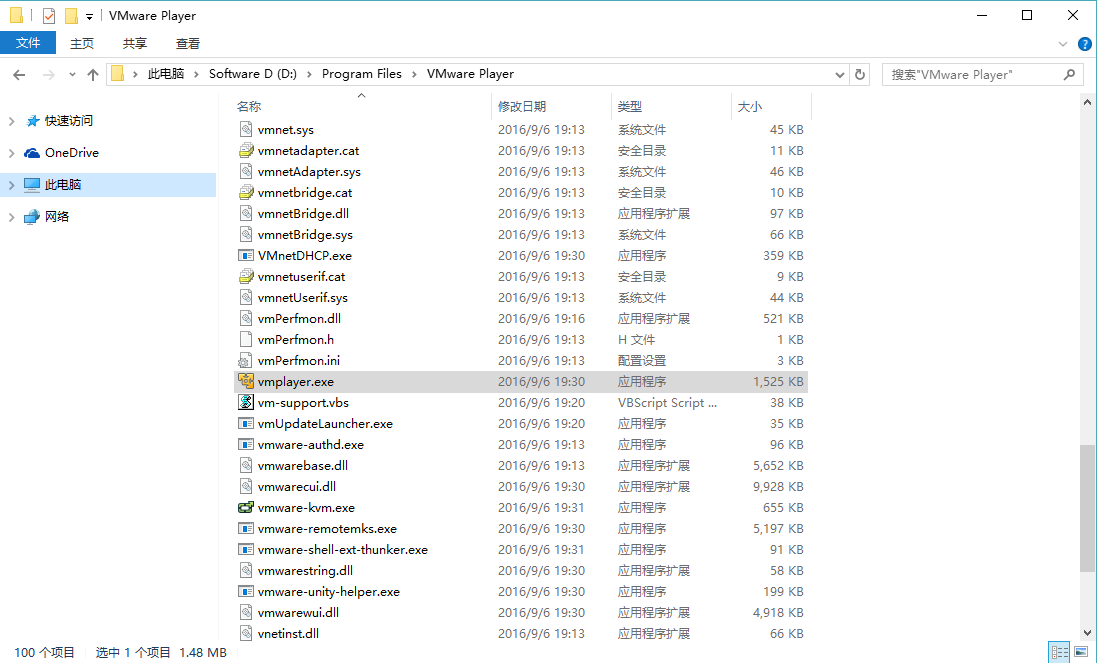Click Software D (D:) in address bar
1097x663 pixels.
(x=253, y=73)
